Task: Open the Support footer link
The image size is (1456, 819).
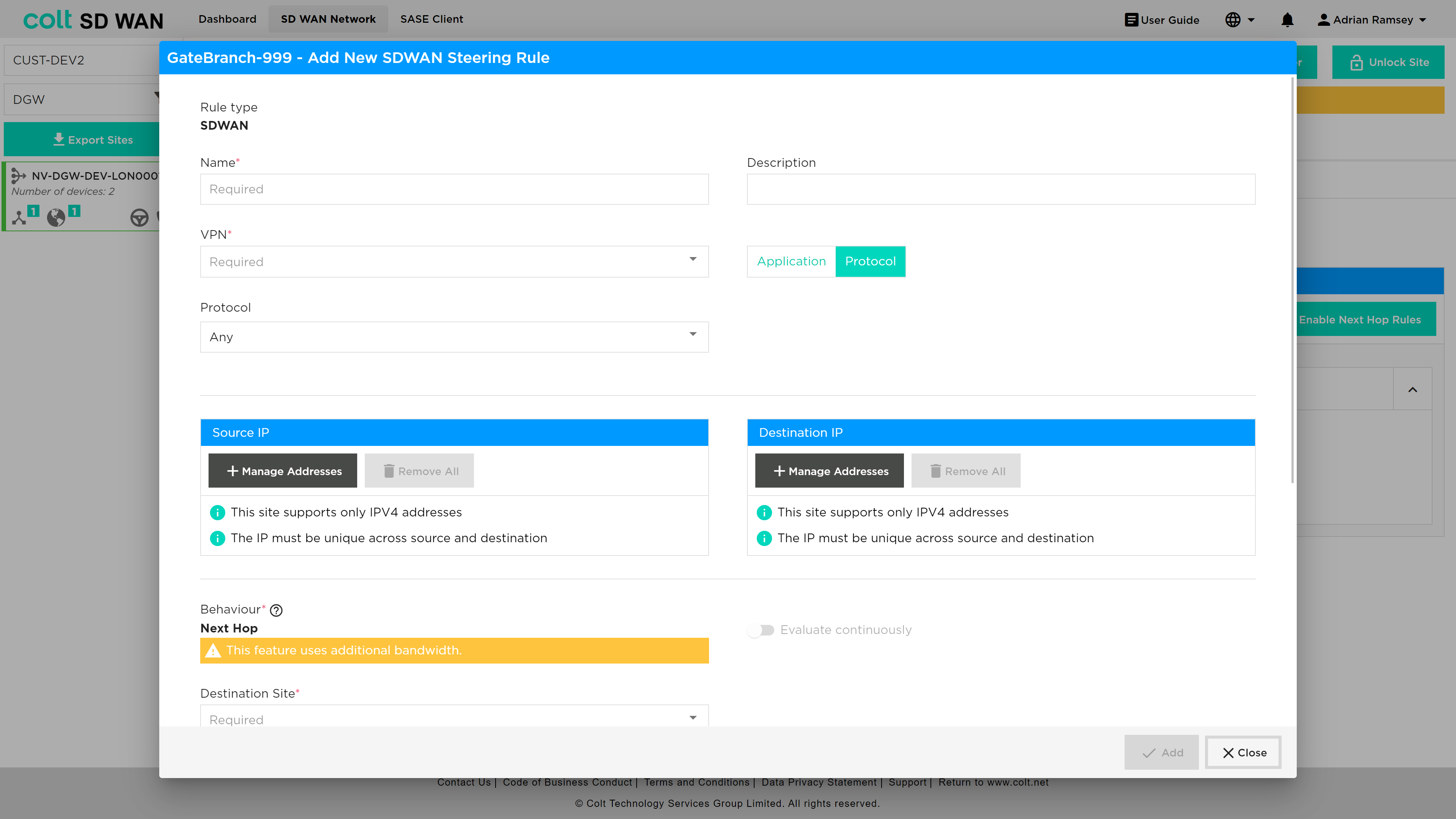Action: [907, 782]
